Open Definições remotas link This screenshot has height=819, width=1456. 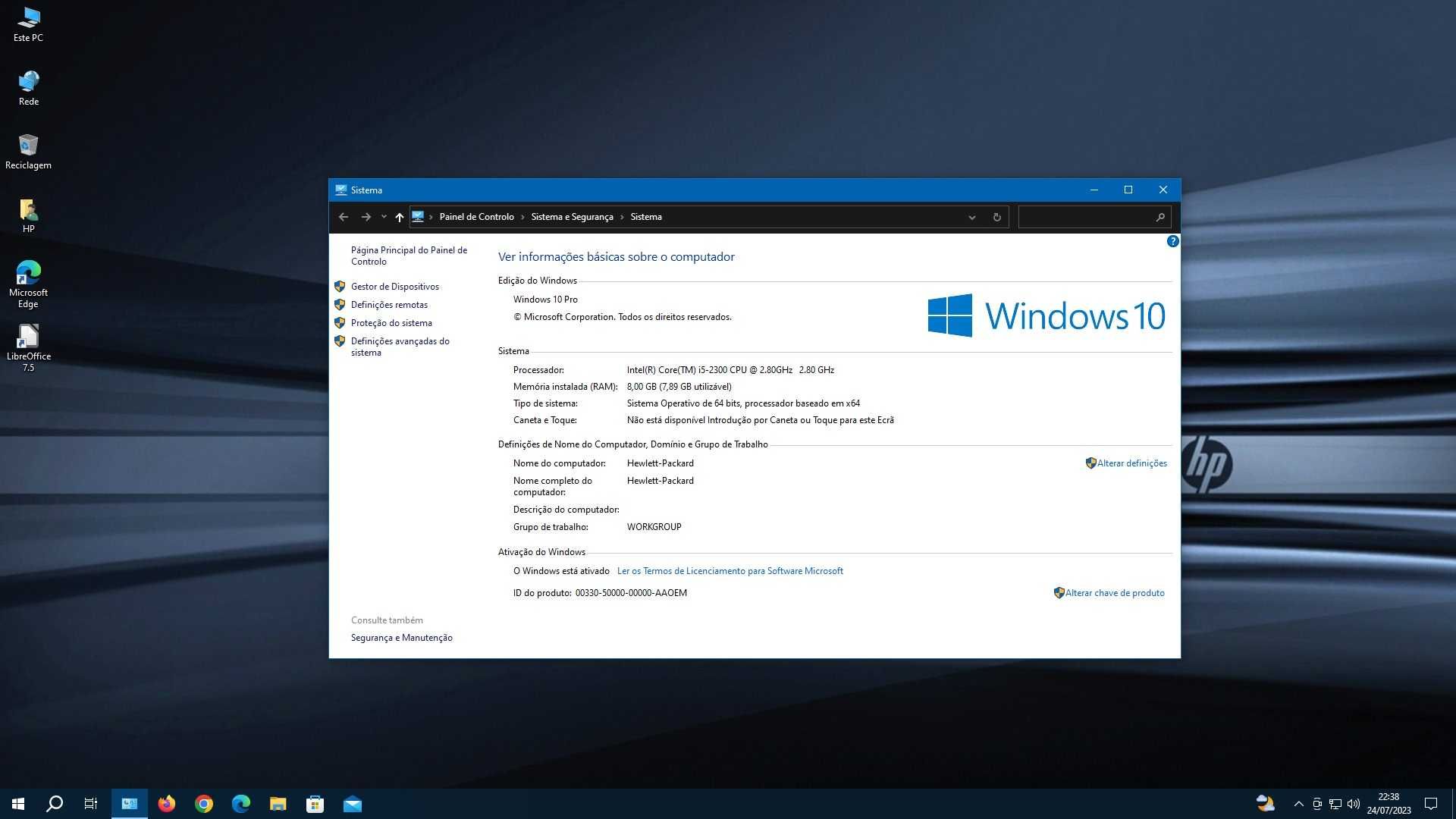389,305
